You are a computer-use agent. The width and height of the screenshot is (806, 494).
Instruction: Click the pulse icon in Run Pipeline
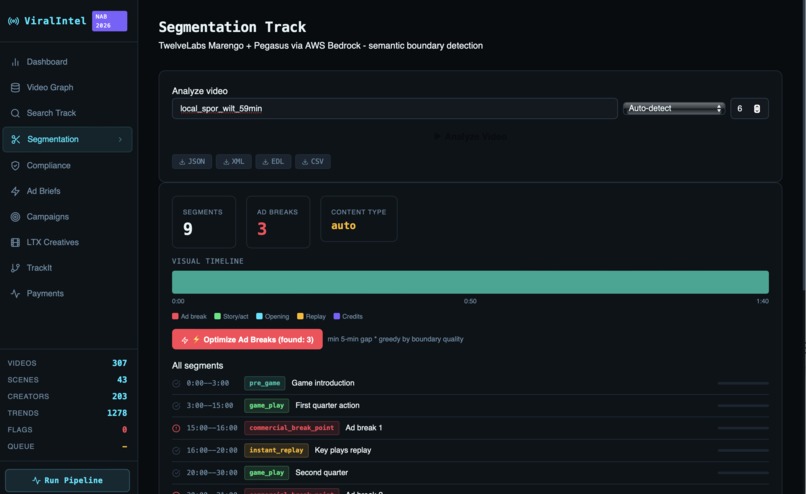36,481
